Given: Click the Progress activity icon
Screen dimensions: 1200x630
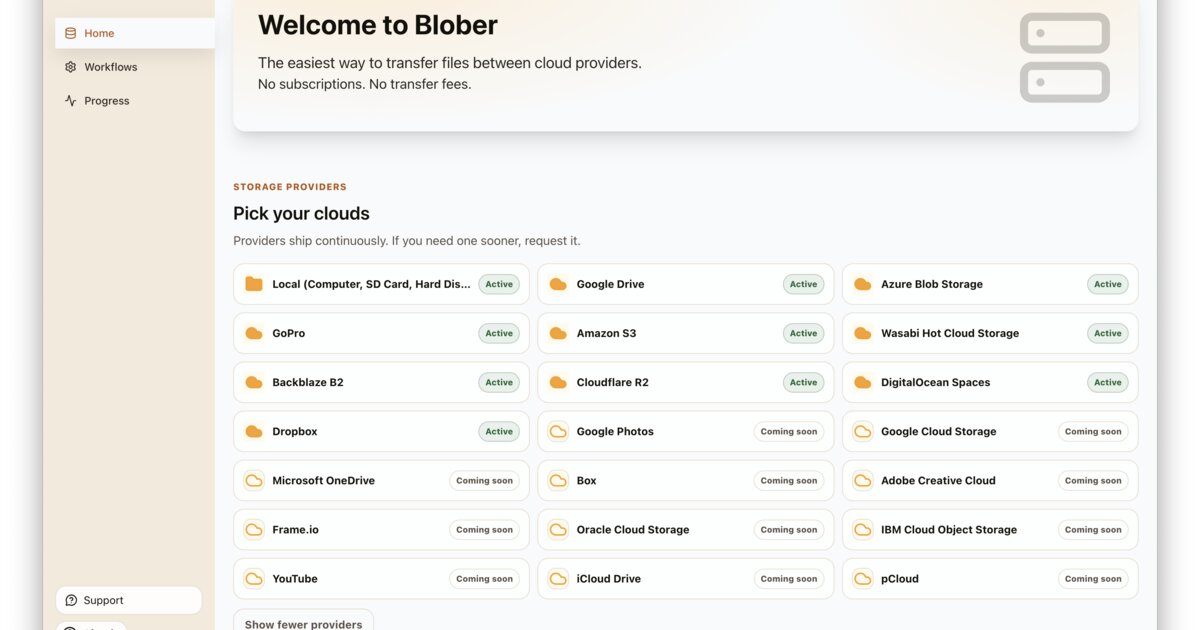Looking at the screenshot, I should point(70,101).
